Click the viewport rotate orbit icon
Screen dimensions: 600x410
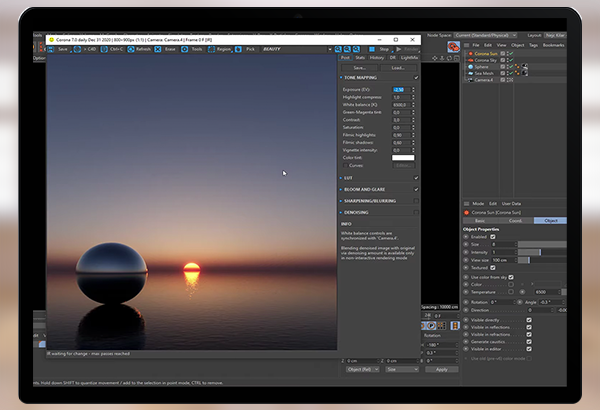click(x=450, y=58)
